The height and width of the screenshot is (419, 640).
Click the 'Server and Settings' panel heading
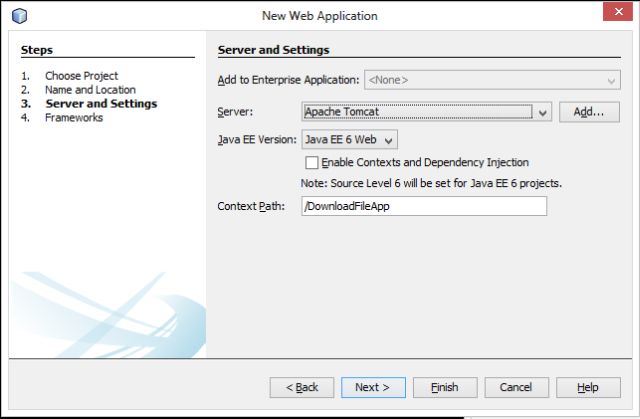point(273,50)
